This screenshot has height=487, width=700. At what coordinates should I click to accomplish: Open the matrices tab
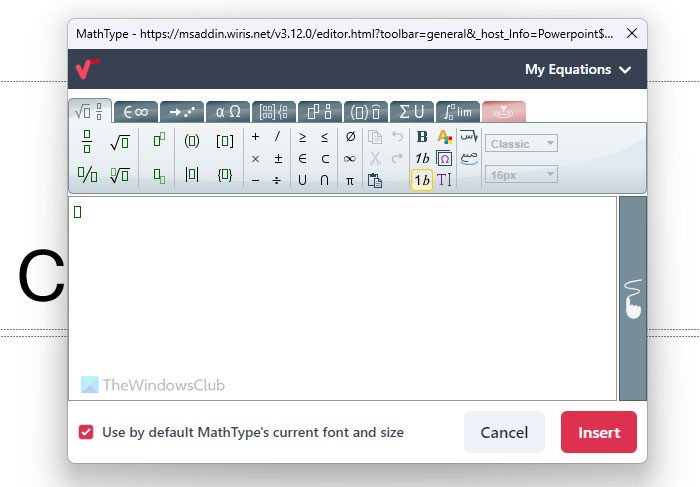[274, 112]
